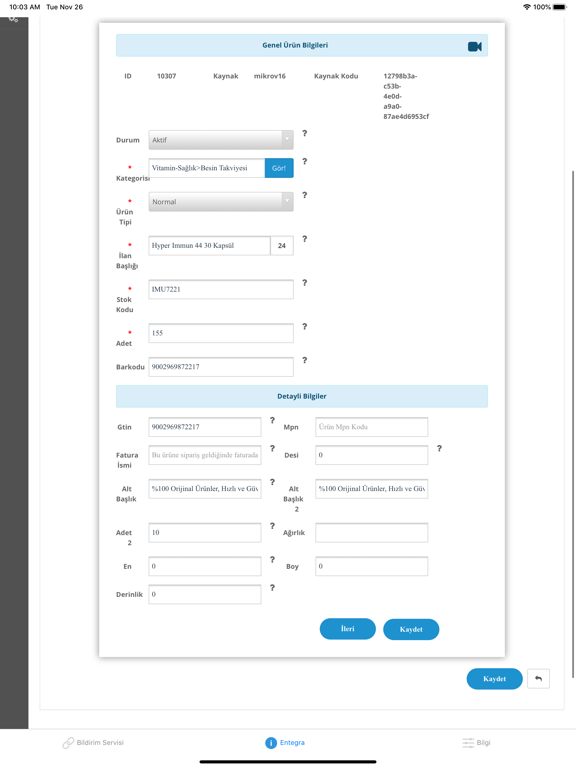
Task: Switch to the Entegra tab
Action: [x=285, y=743]
